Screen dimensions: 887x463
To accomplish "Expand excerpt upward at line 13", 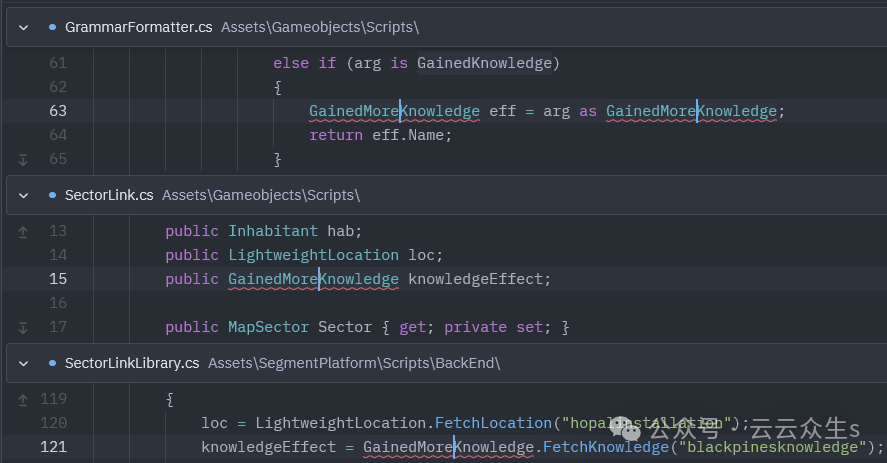I will click(x=23, y=232).
